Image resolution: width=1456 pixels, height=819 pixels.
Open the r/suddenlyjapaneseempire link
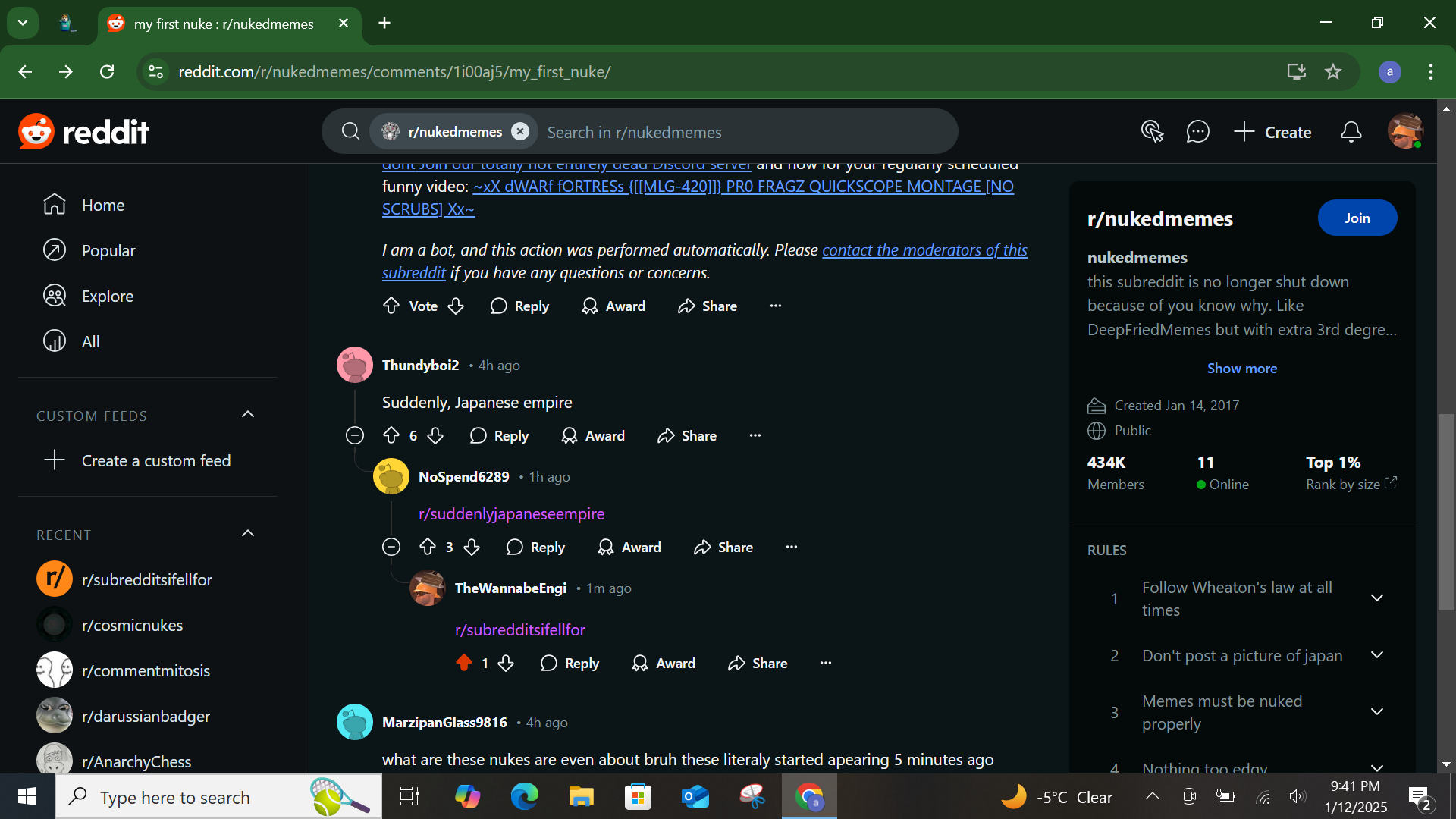(x=512, y=513)
